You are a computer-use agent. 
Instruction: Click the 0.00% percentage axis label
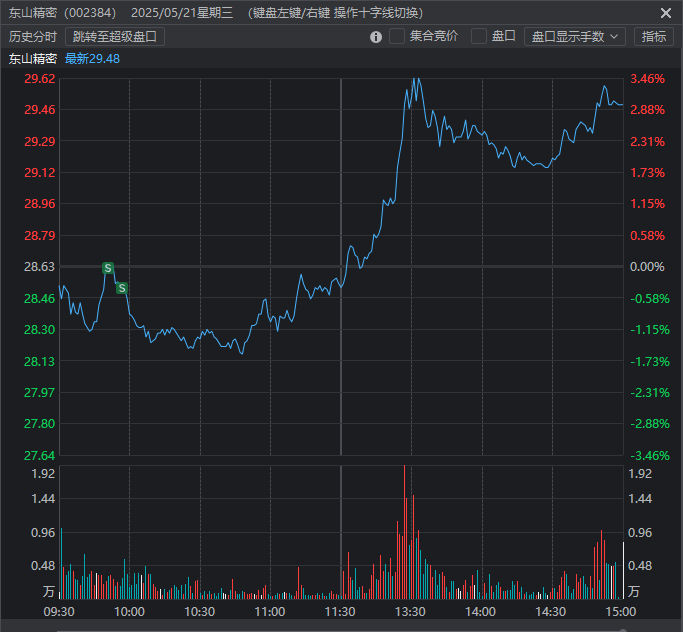point(647,267)
